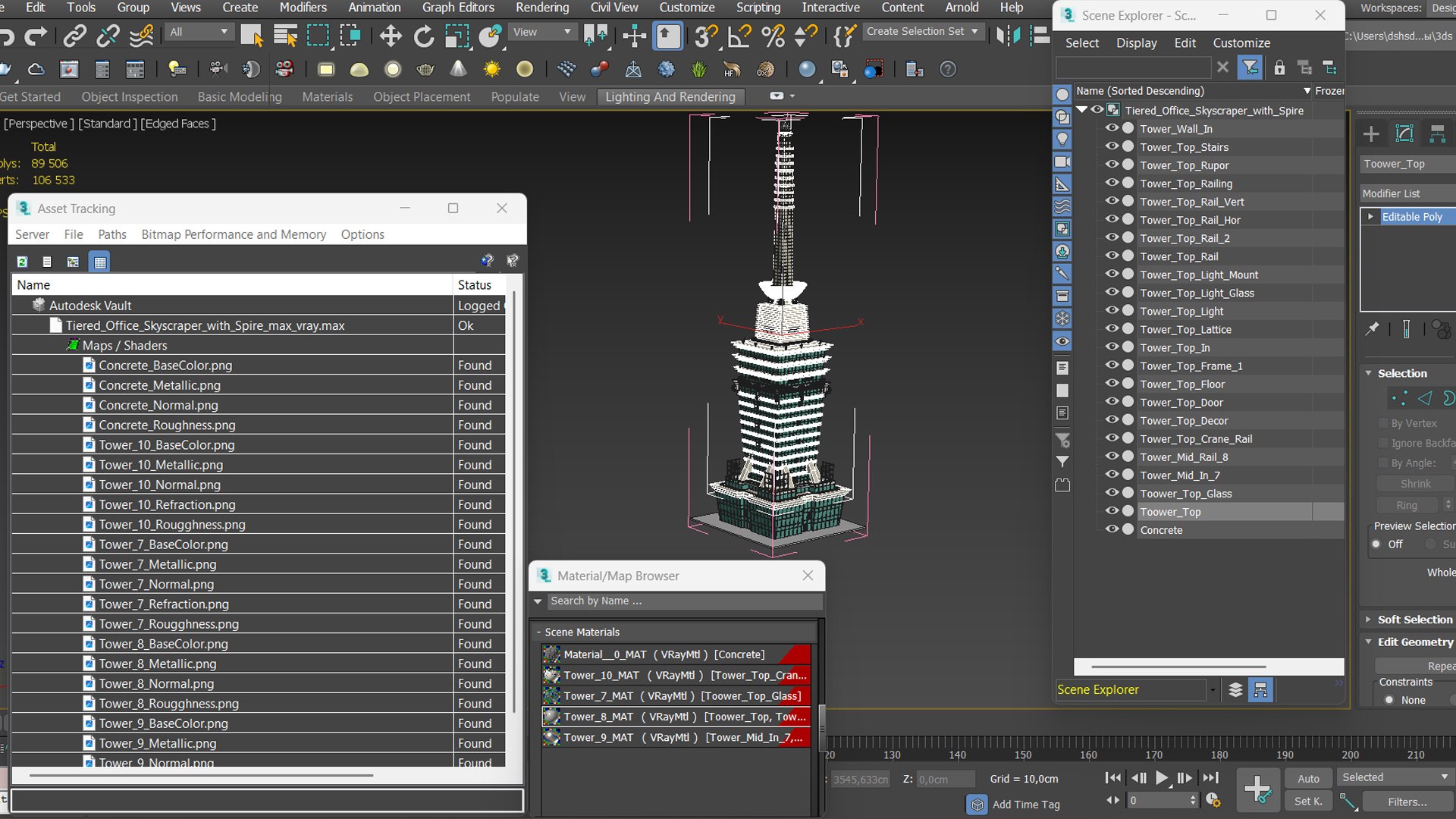Click the sun light icon in ribbon

(492, 69)
